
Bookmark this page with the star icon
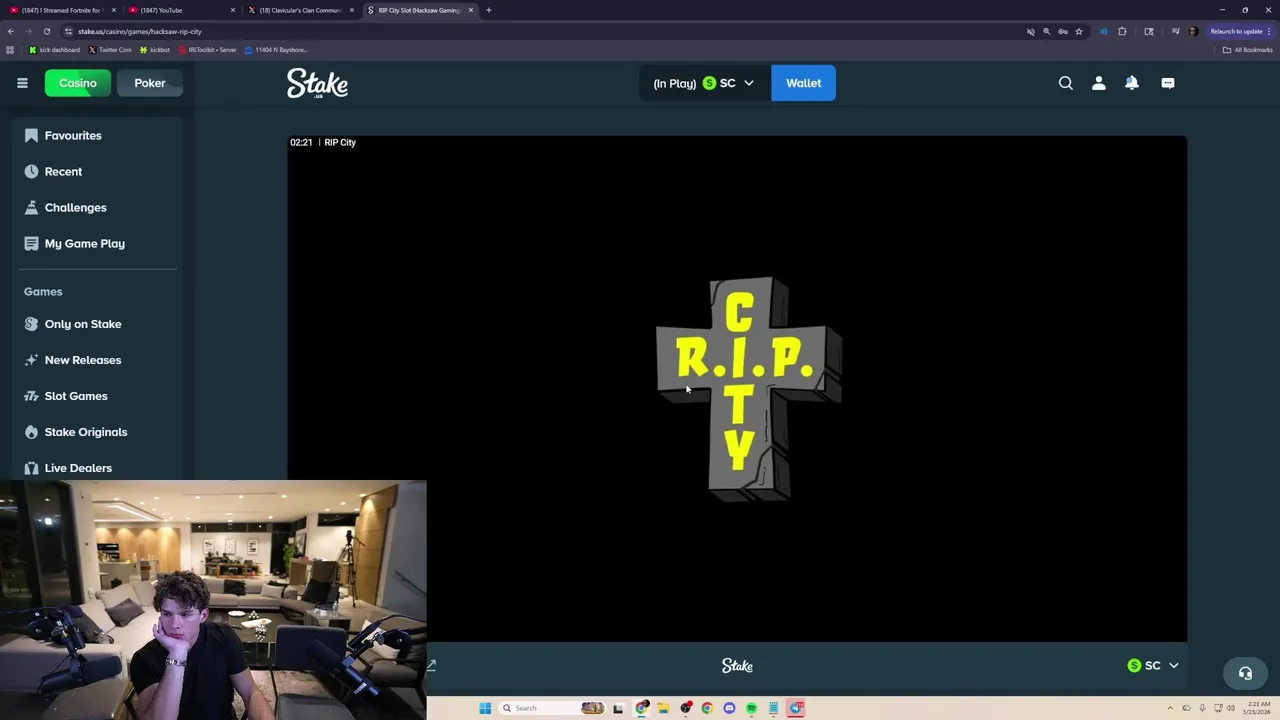point(1079,31)
